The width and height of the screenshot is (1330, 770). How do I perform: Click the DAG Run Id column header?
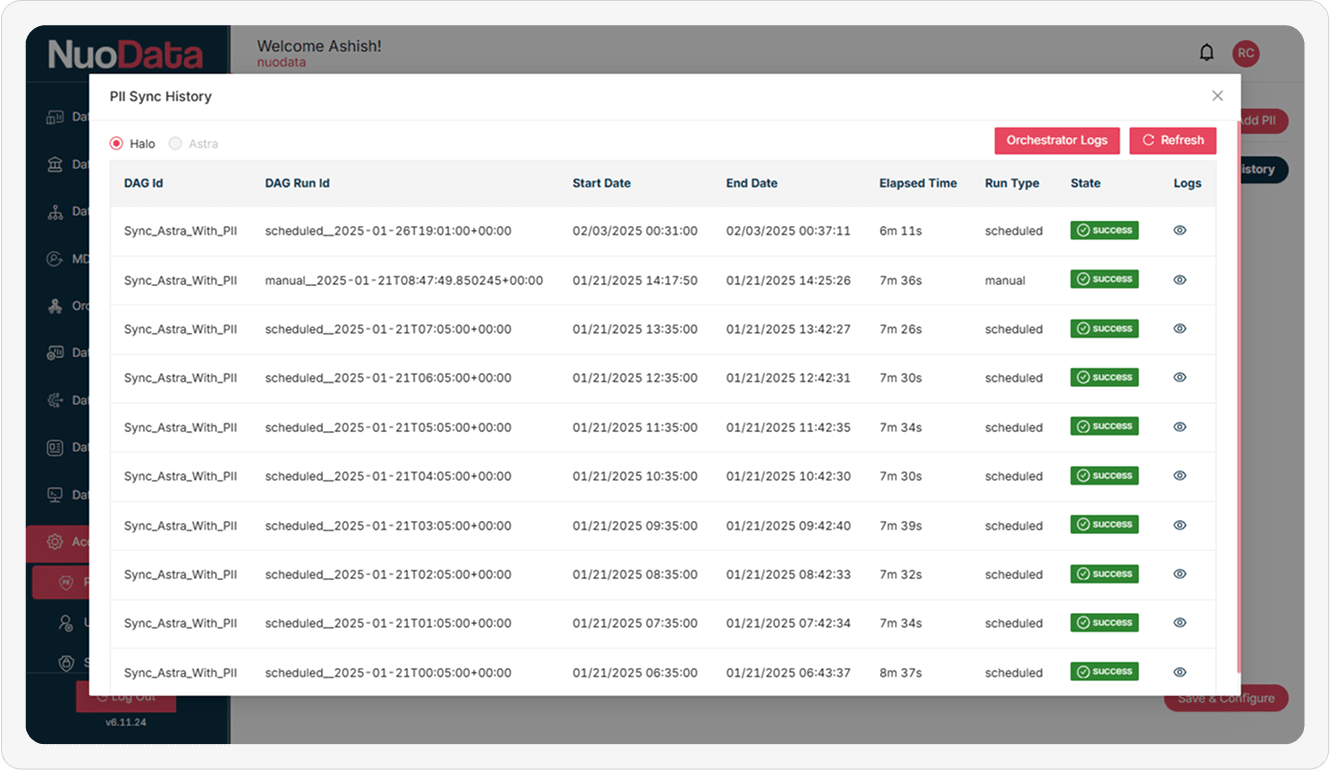point(297,183)
